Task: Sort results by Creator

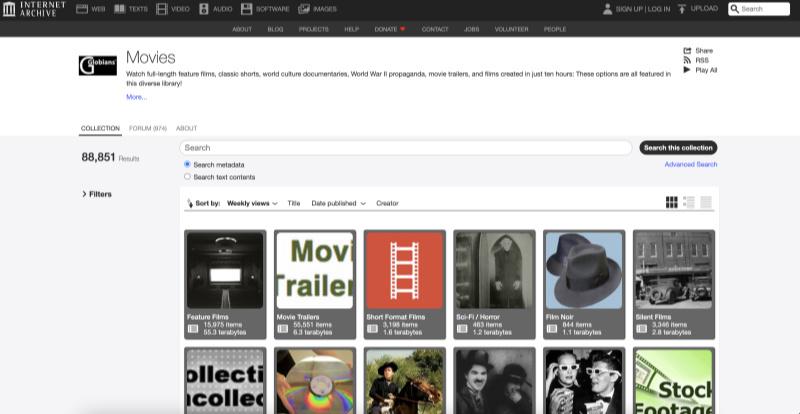Action: click(387, 203)
